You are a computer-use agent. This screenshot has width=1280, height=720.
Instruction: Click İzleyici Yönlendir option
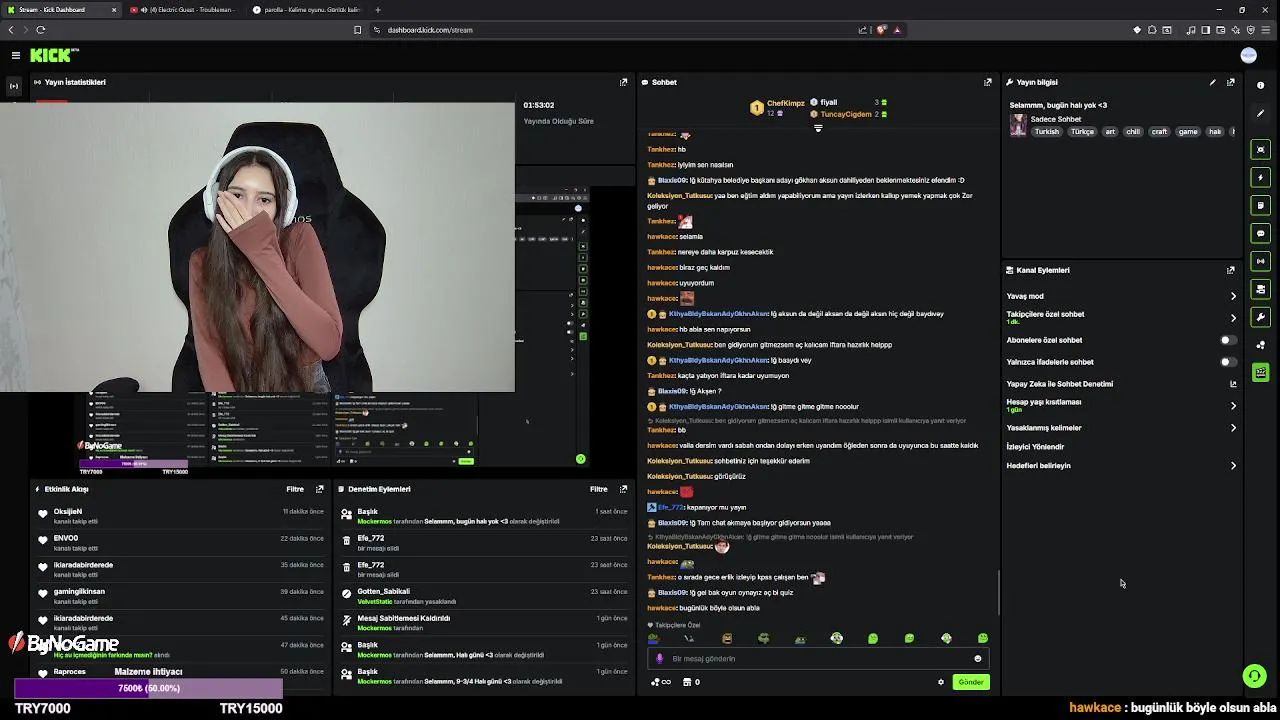tap(1035, 447)
